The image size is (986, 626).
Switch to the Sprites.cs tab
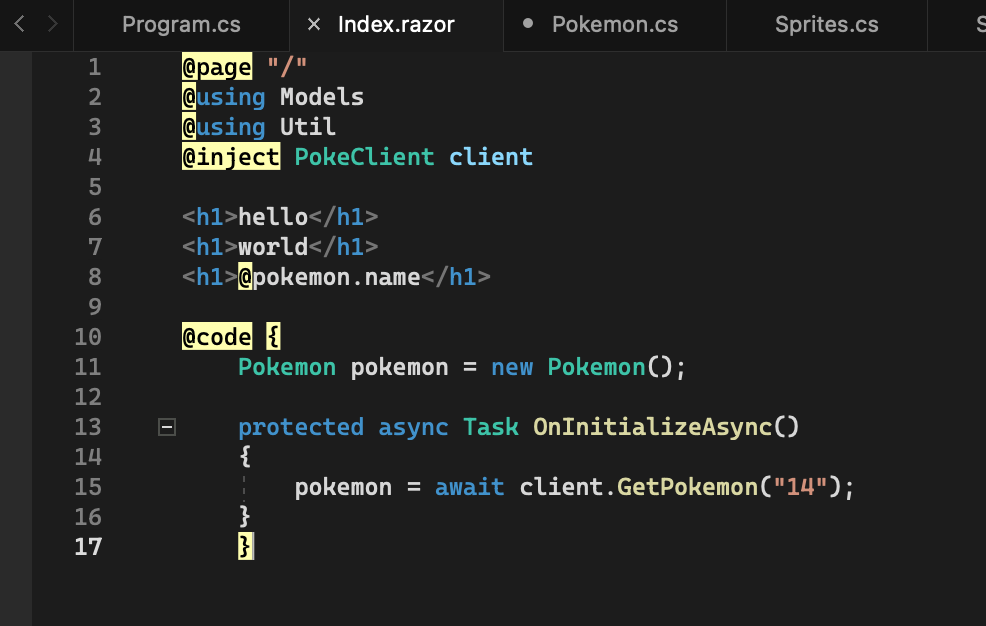coord(826,25)
